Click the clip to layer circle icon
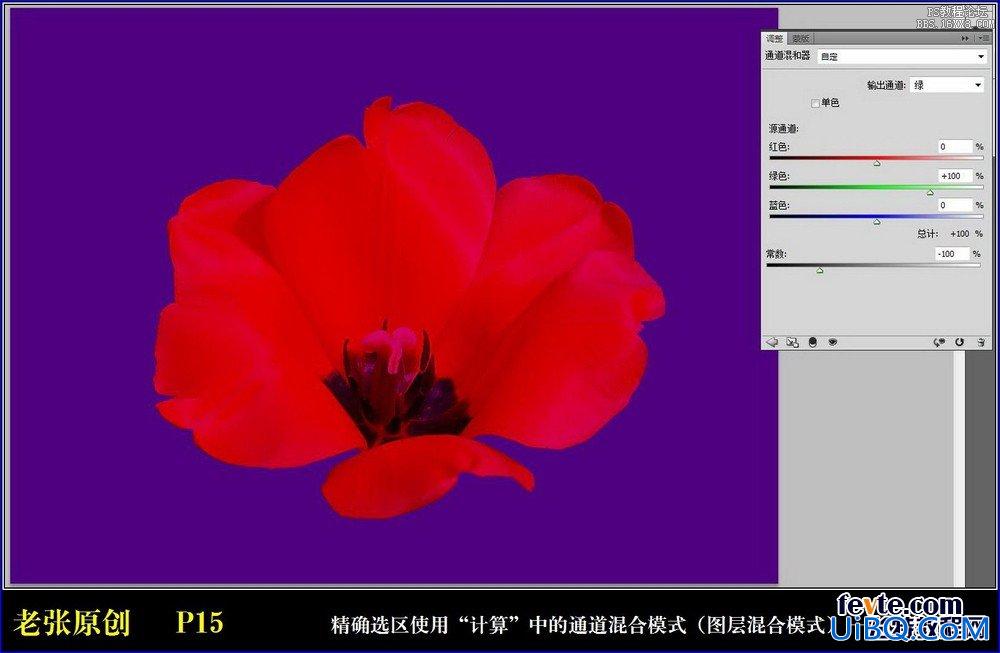This screenshot has width=1000, height=653. (x=812, y=342)
